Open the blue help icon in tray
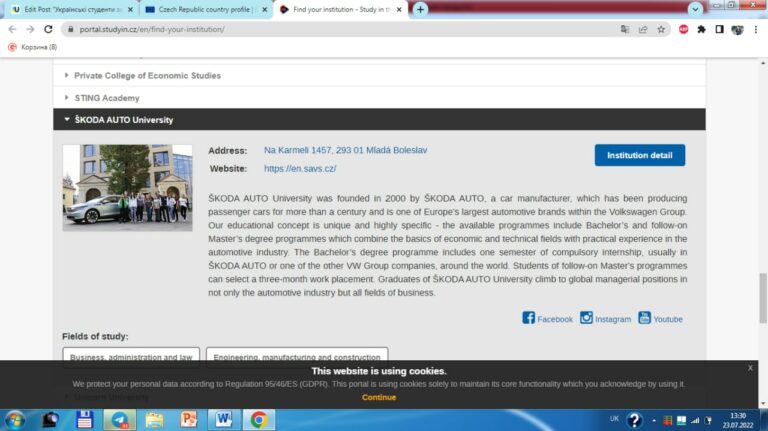Screen dimensions: 768x431 (634, 420)
